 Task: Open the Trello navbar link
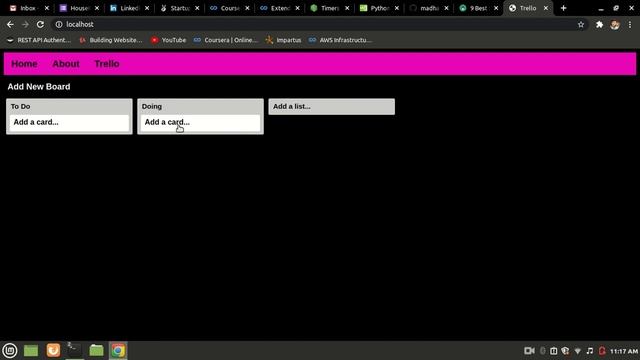tap(107, 64)
